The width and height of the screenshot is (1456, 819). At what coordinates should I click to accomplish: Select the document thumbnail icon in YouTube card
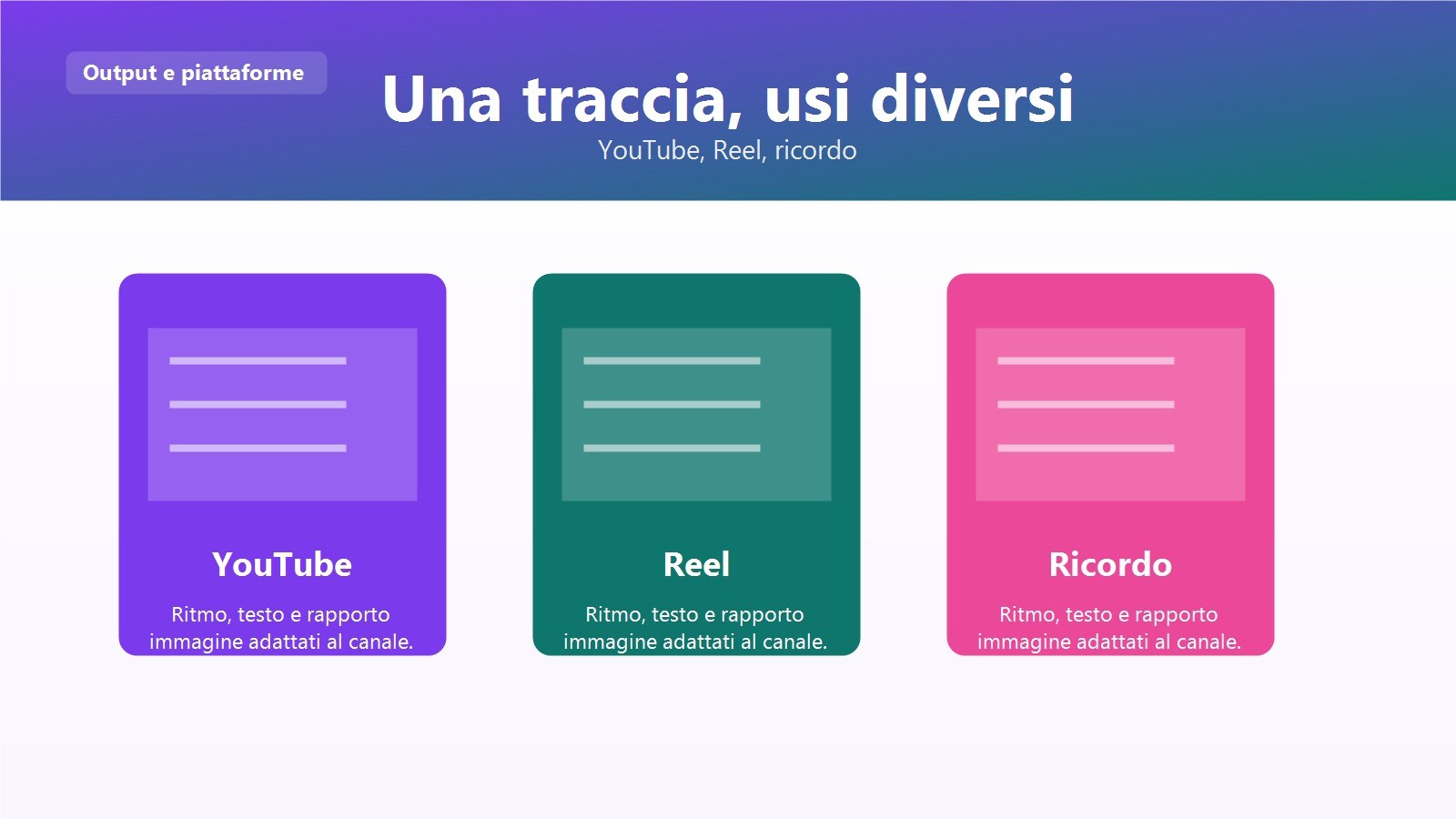point(282,414)
